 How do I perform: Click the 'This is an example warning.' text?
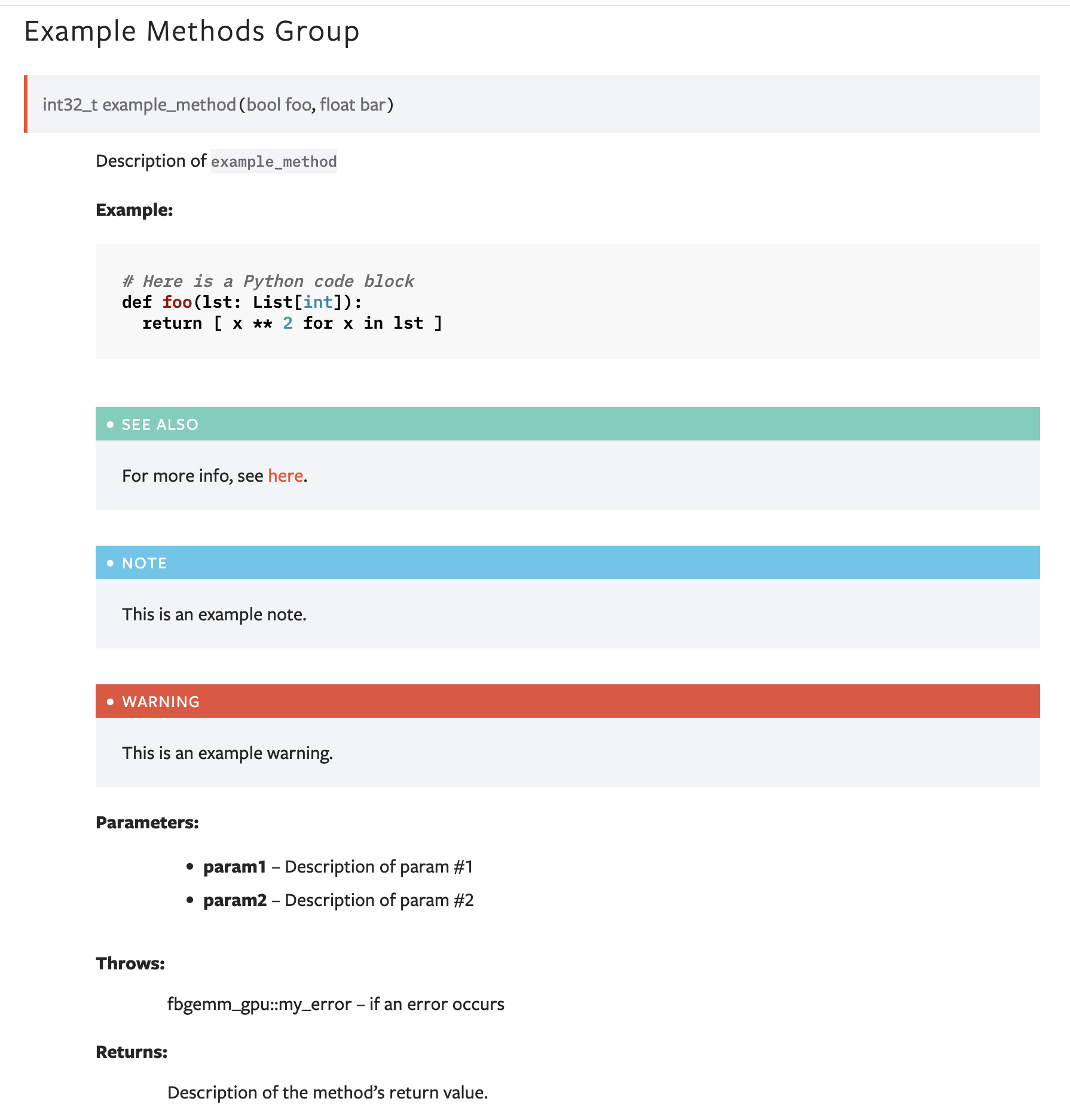tap(228, 753)
